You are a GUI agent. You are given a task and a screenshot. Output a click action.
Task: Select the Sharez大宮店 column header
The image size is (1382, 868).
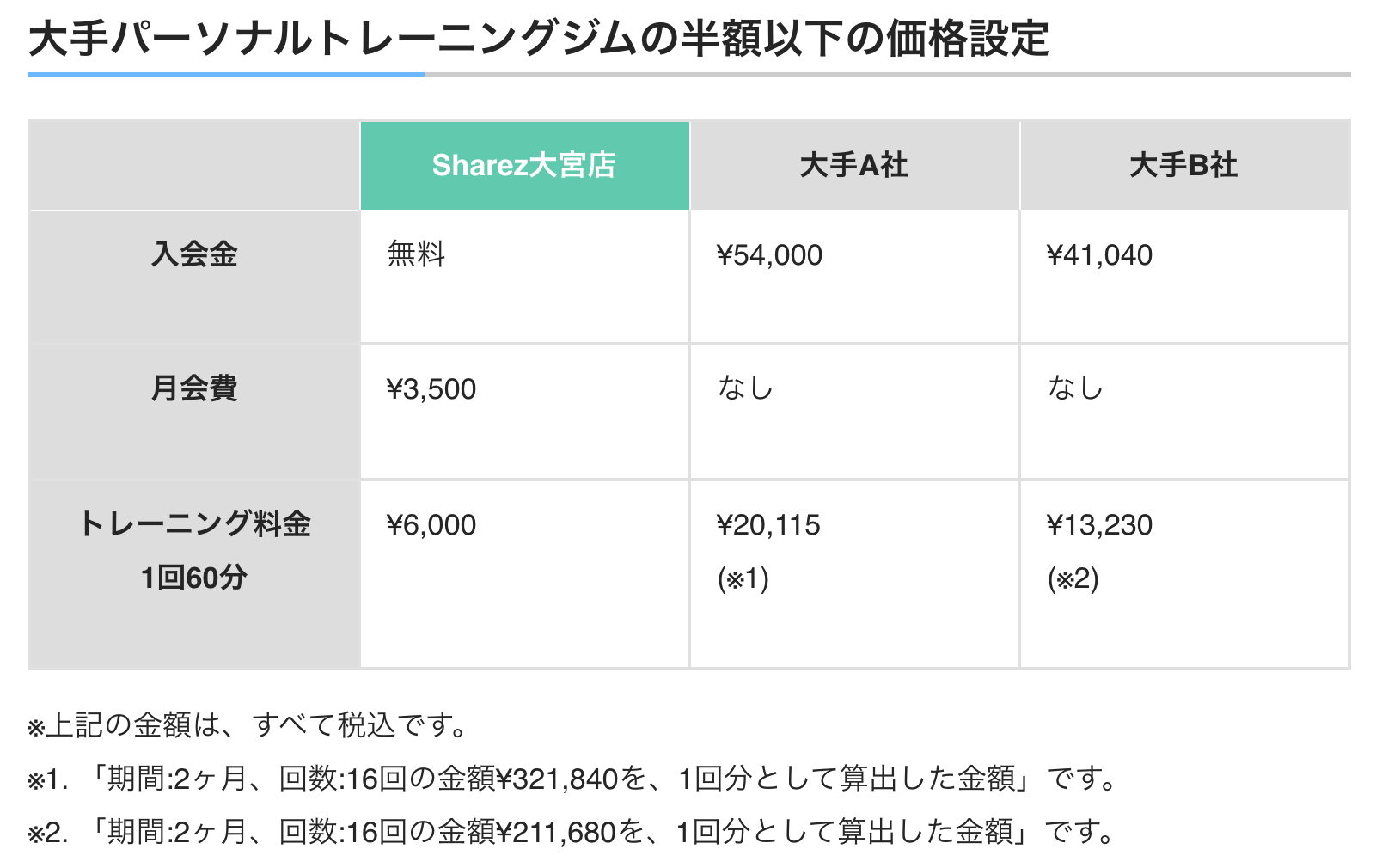point(524,165)
